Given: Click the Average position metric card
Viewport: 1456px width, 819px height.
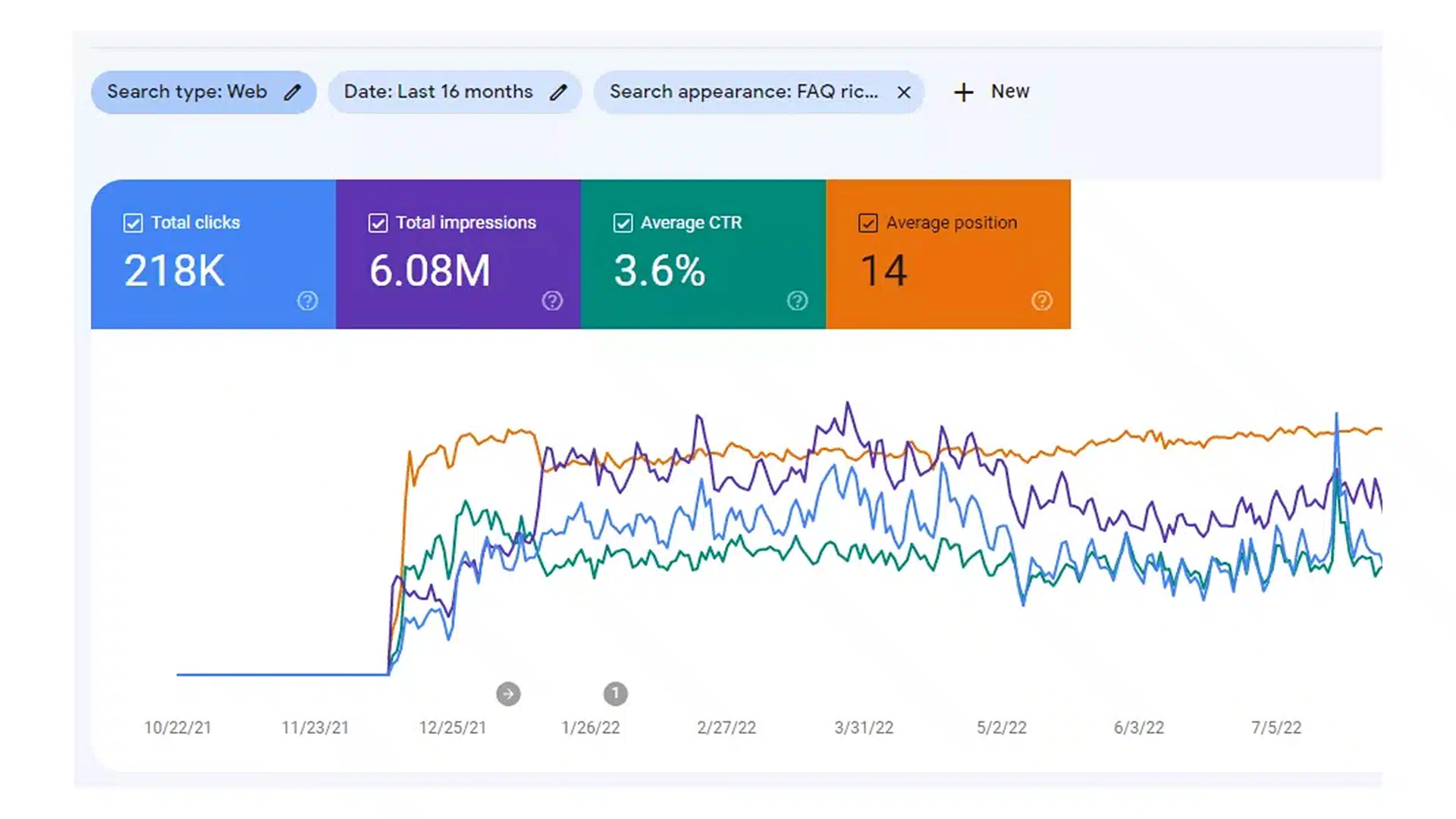Looking at the screenshot, I should 949,253.
